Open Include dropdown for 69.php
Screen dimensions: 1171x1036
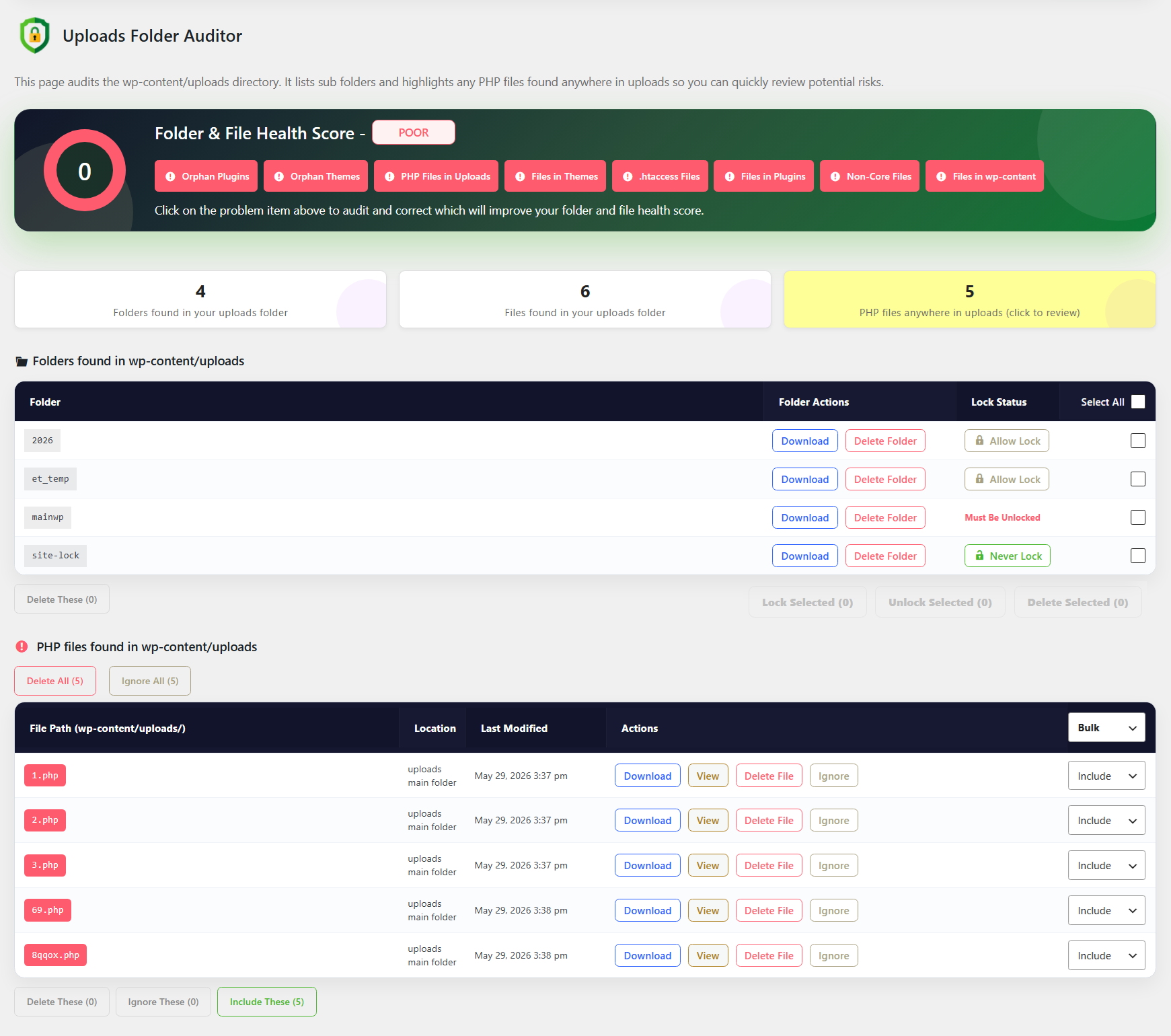(x=1106, y=910)
